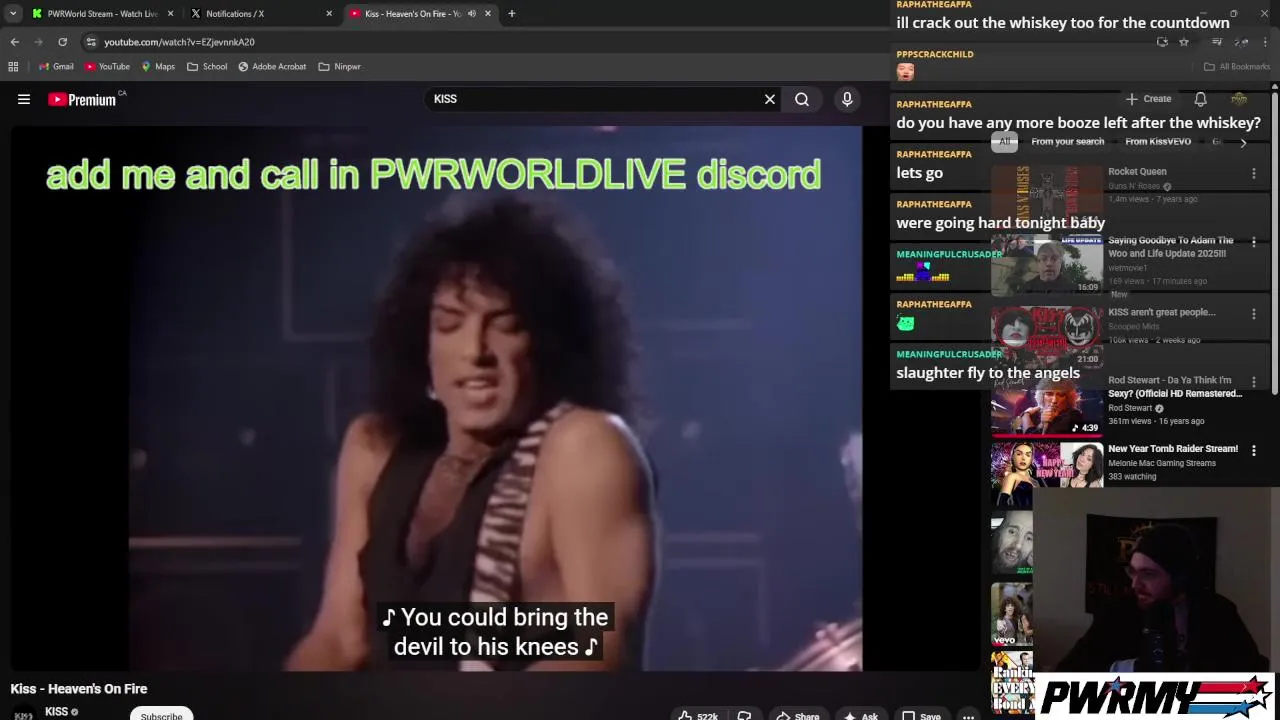The width and height of the screenshot is (1280, 720).
Task: Click the Ask button below video
Action: pyautogui.click(x=860, y=715)
